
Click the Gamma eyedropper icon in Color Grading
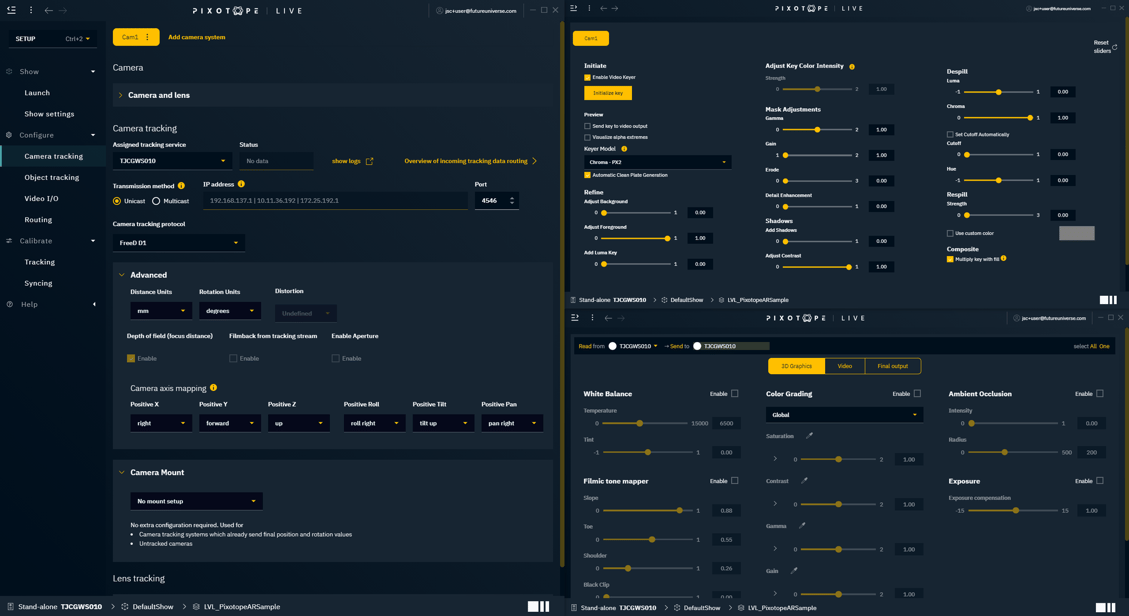(801, 526)
